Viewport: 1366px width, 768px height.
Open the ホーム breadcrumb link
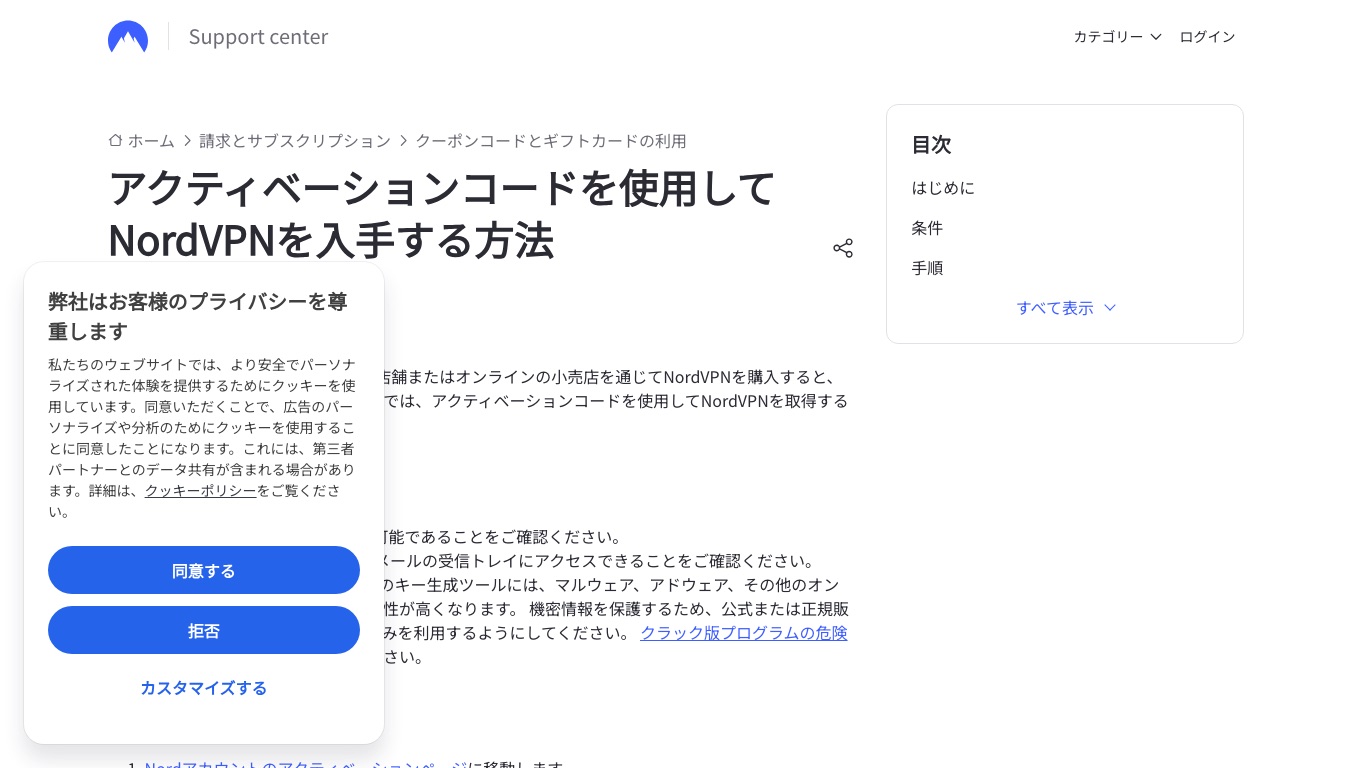click(151, 141)
